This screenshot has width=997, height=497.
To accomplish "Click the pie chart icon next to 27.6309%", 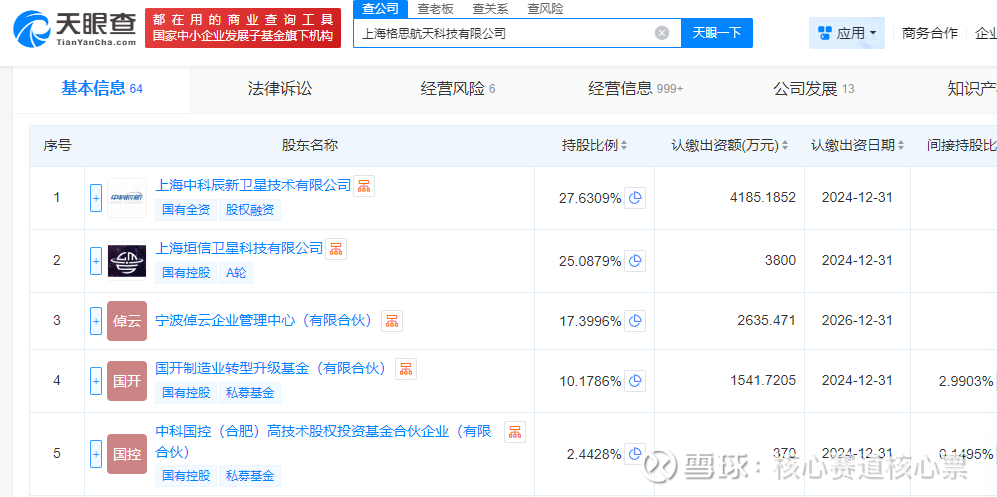I will [x=635, y=198].
